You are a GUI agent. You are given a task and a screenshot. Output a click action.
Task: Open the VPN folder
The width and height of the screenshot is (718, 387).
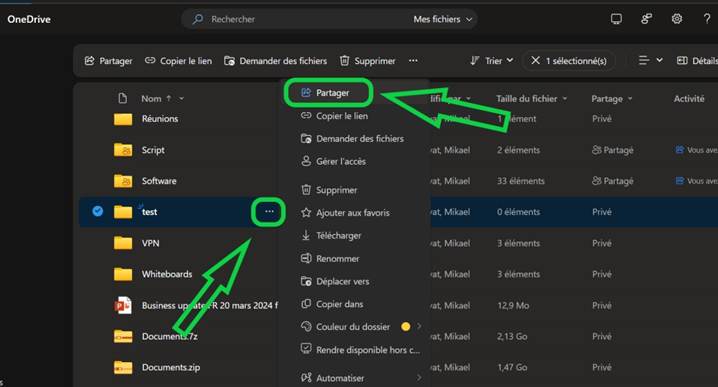(150, 243)
